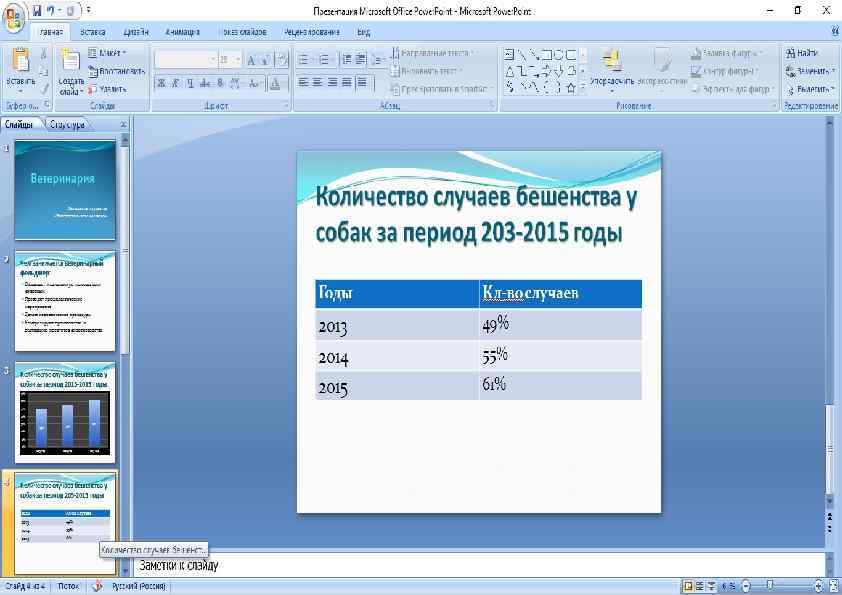
Task: Cut selection with the scissors icon
Action: [x=44, y=54]
